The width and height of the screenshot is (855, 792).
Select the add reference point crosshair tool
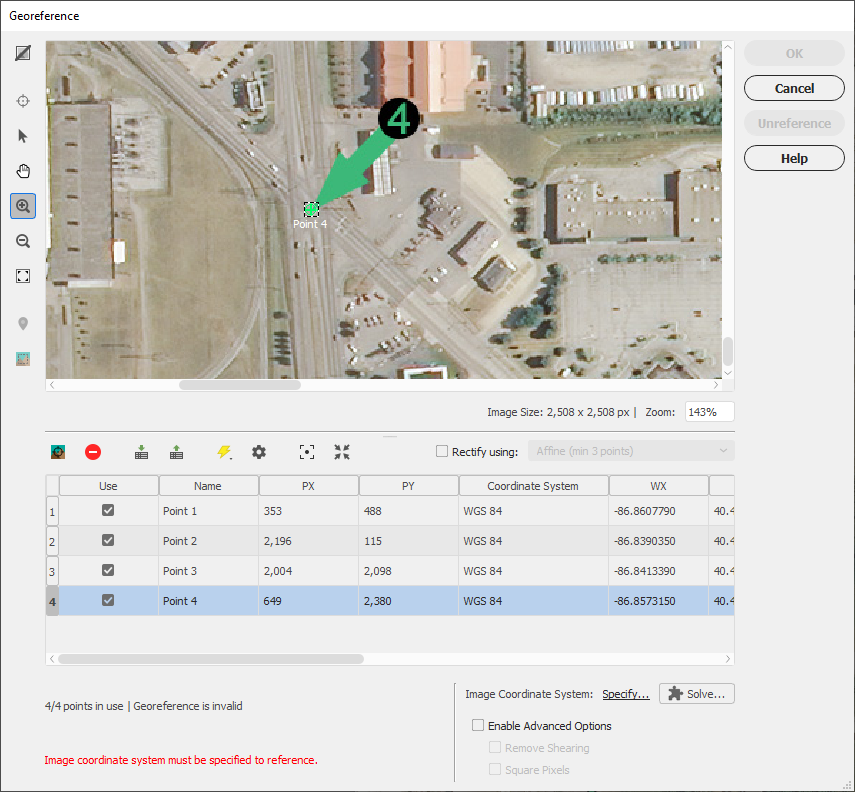[x=23, y=101]
